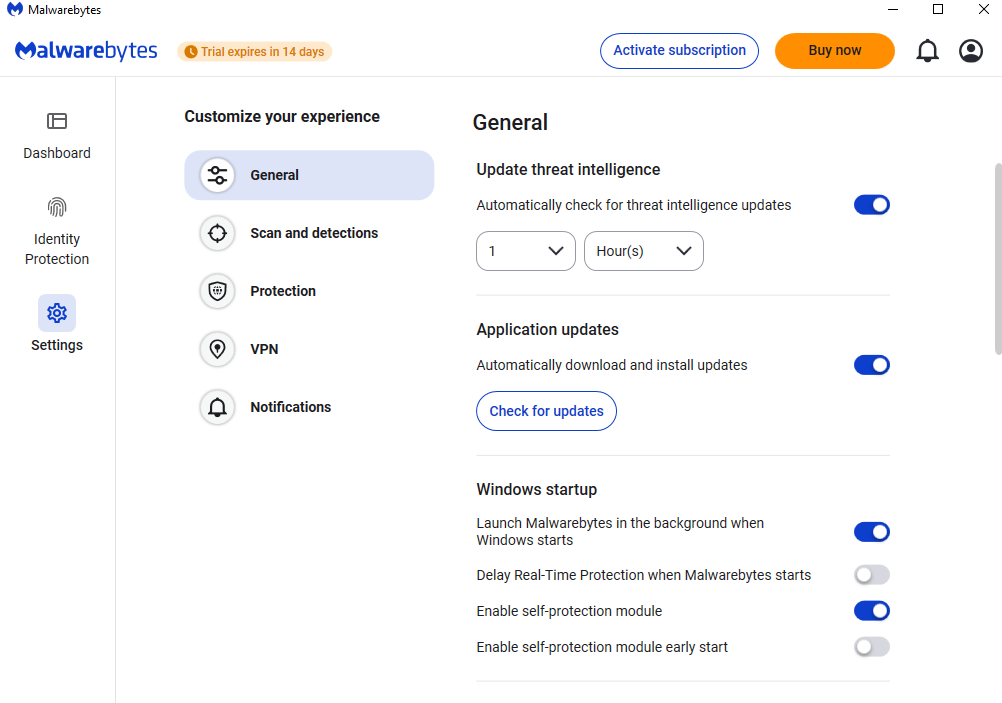Open the Dashboard icon in sidebar
The height and width of the screenshot is (703, 1002).
(57, 121)
